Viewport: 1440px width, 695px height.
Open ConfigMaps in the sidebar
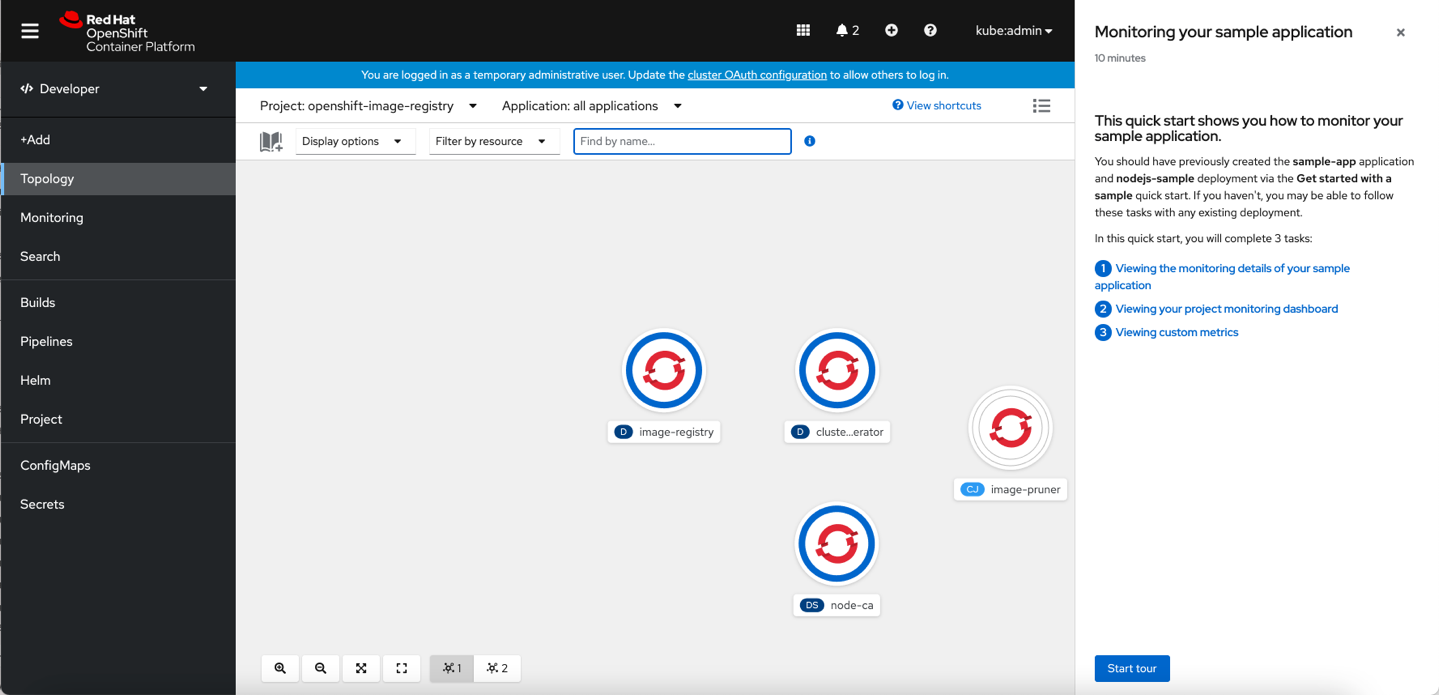click(118, 466)
